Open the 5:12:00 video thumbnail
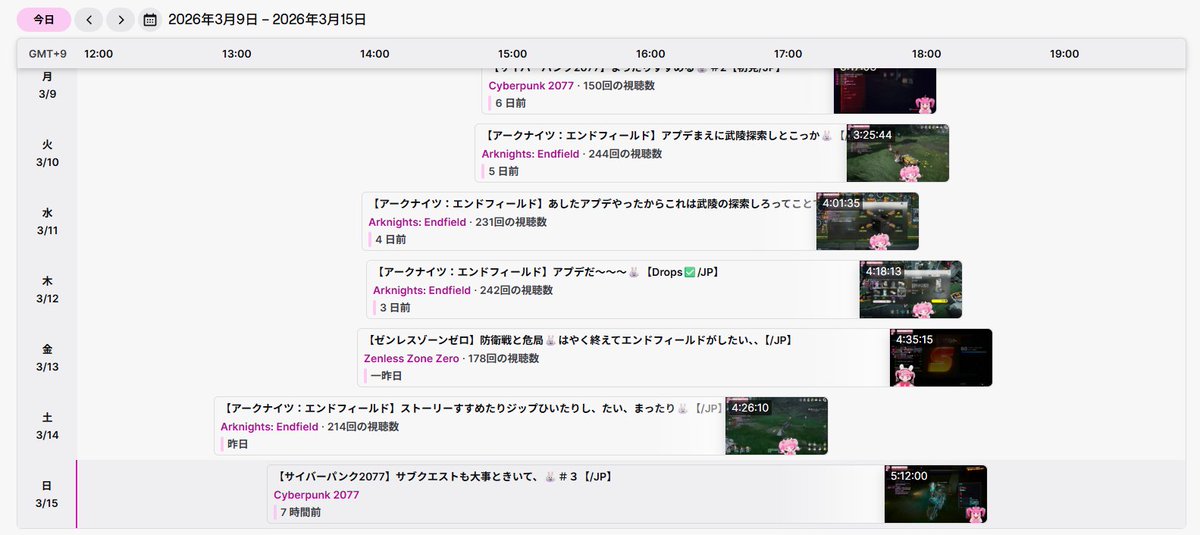This screenshot has width=1200, height=535. point(935,494)
